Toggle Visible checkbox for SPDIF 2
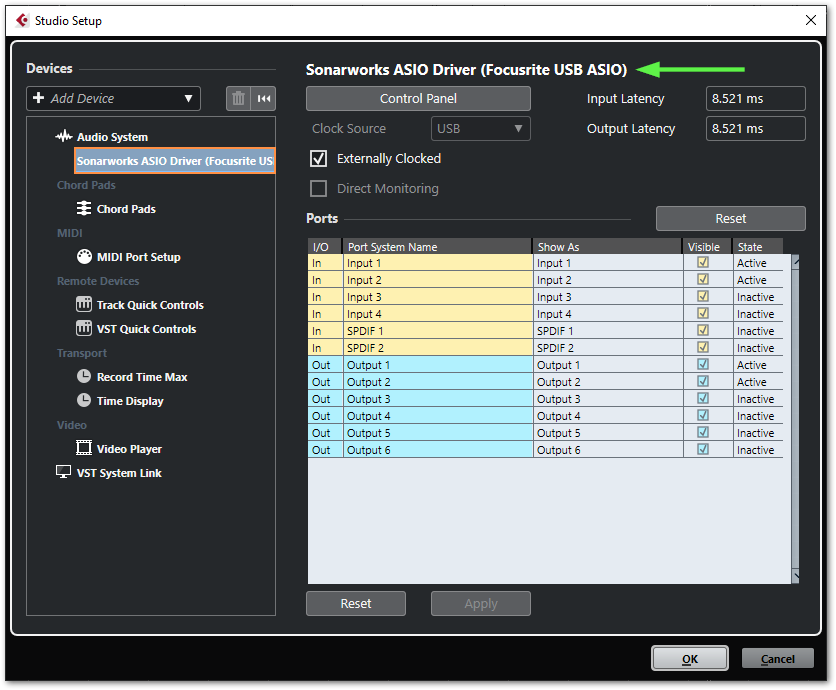The image size is (836, 690). click(x=703, y=348)
